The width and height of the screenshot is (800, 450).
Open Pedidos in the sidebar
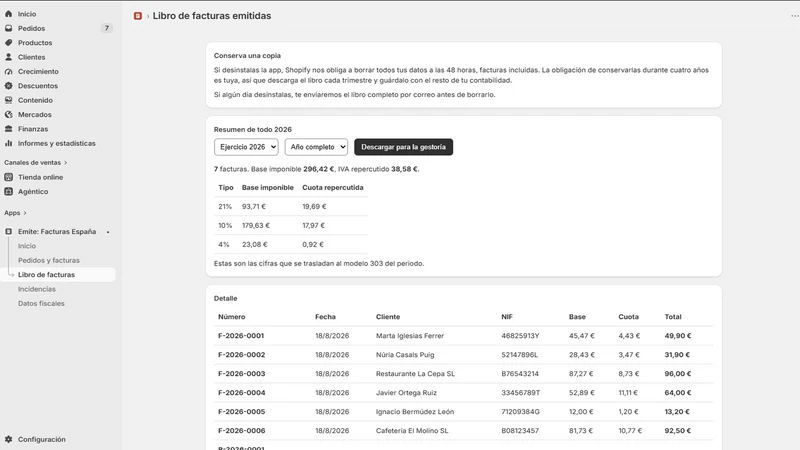click(32, 28)
